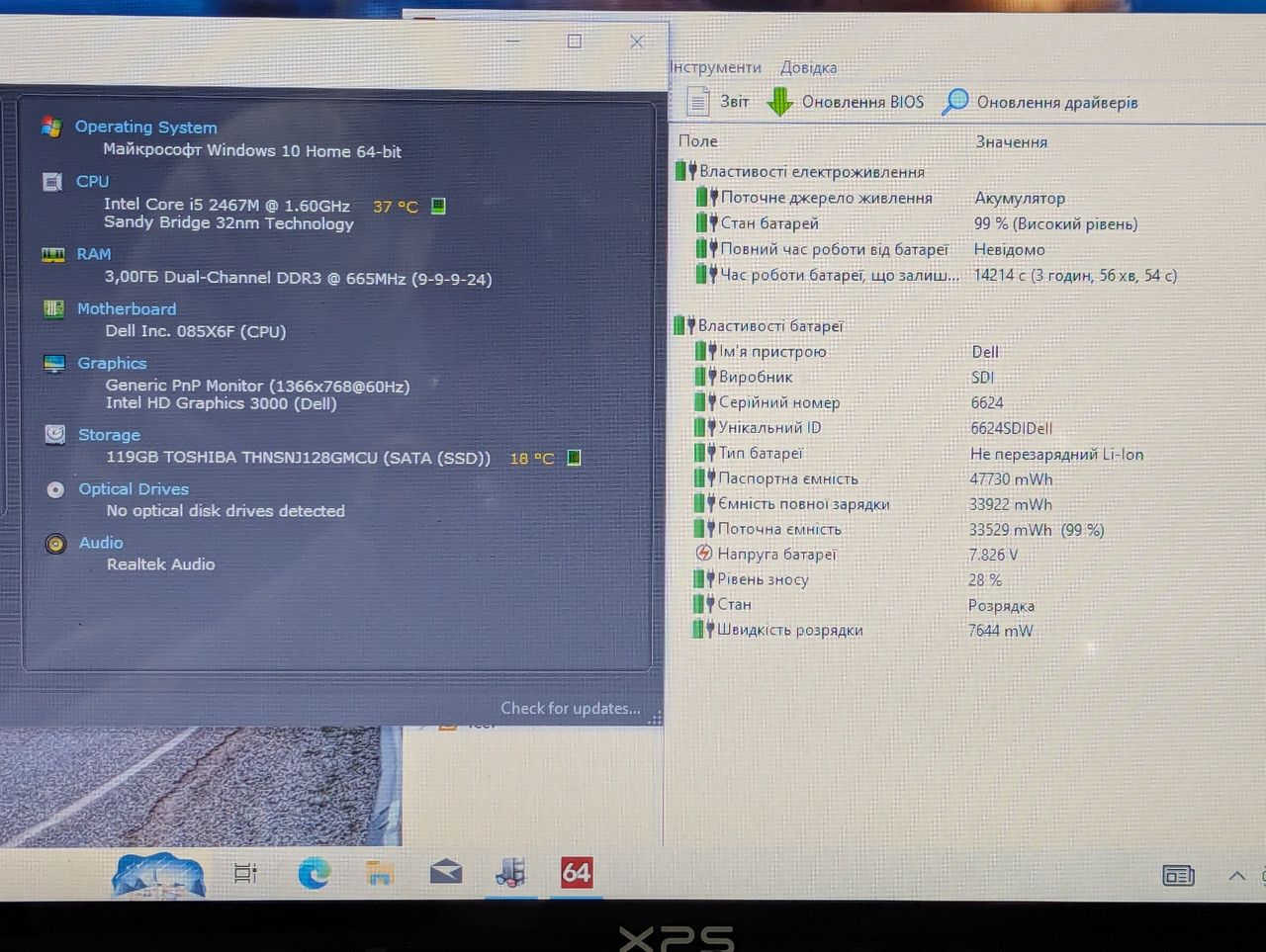Open Task View from the taskbar

(x=245, y=873)
